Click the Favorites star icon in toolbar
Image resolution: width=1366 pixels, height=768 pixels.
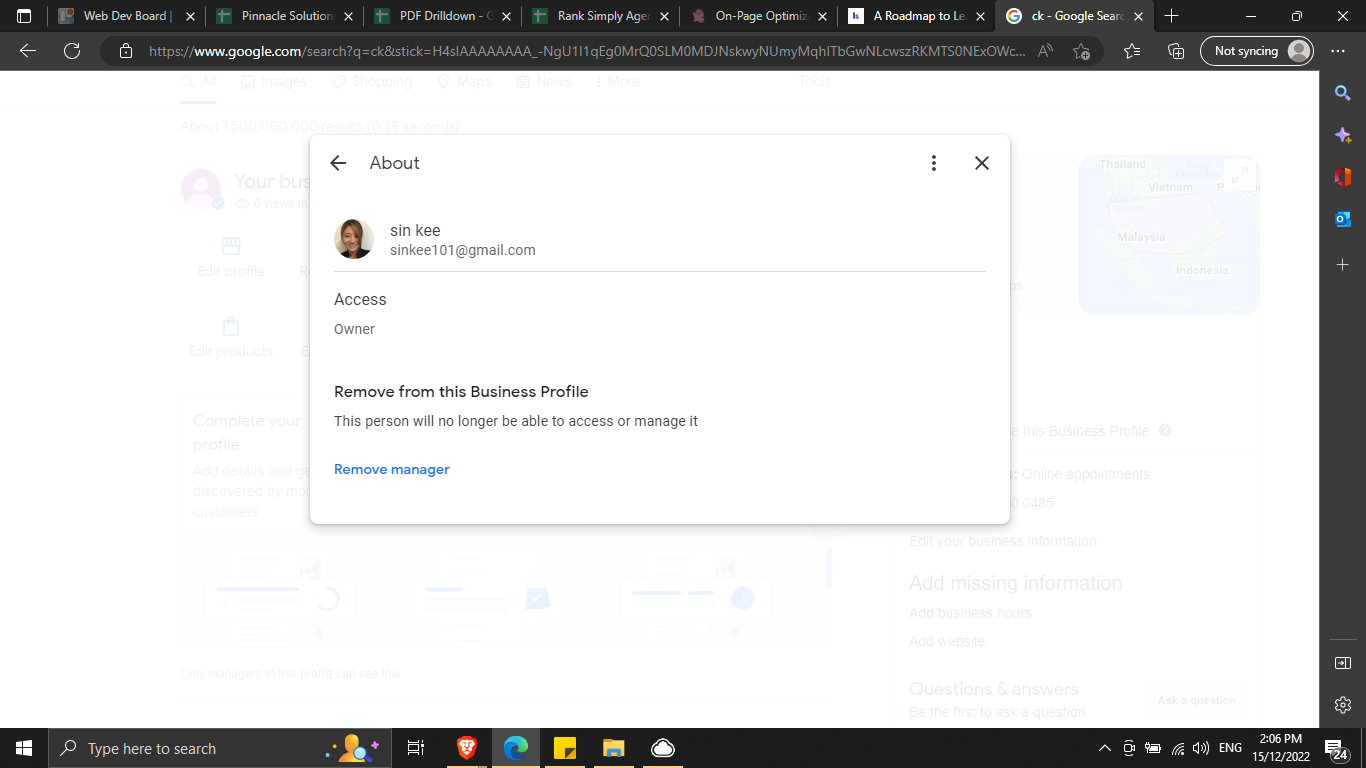[x=1131, y=51]
